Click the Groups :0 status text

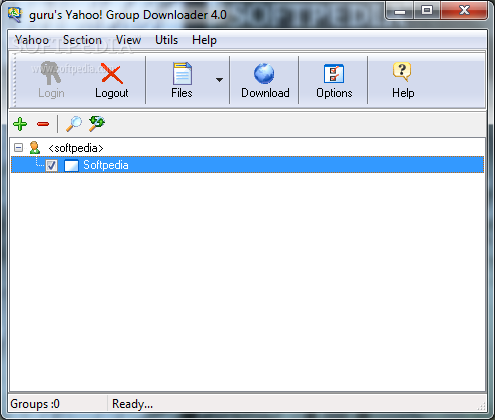tap(35, 404)
